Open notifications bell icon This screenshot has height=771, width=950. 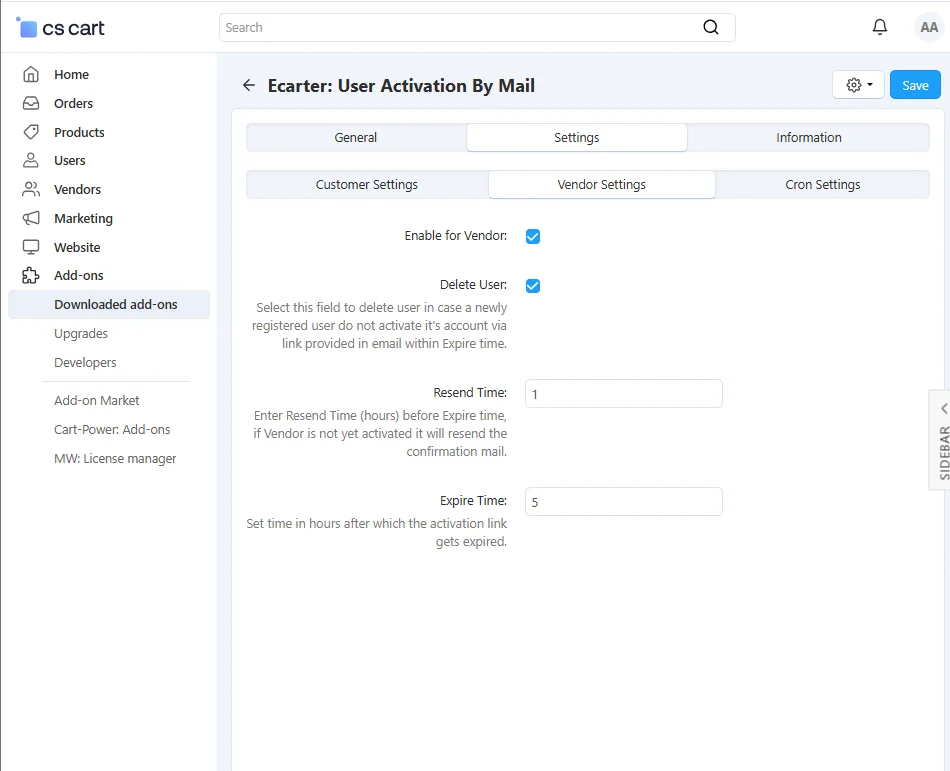(x=880, y=28)
